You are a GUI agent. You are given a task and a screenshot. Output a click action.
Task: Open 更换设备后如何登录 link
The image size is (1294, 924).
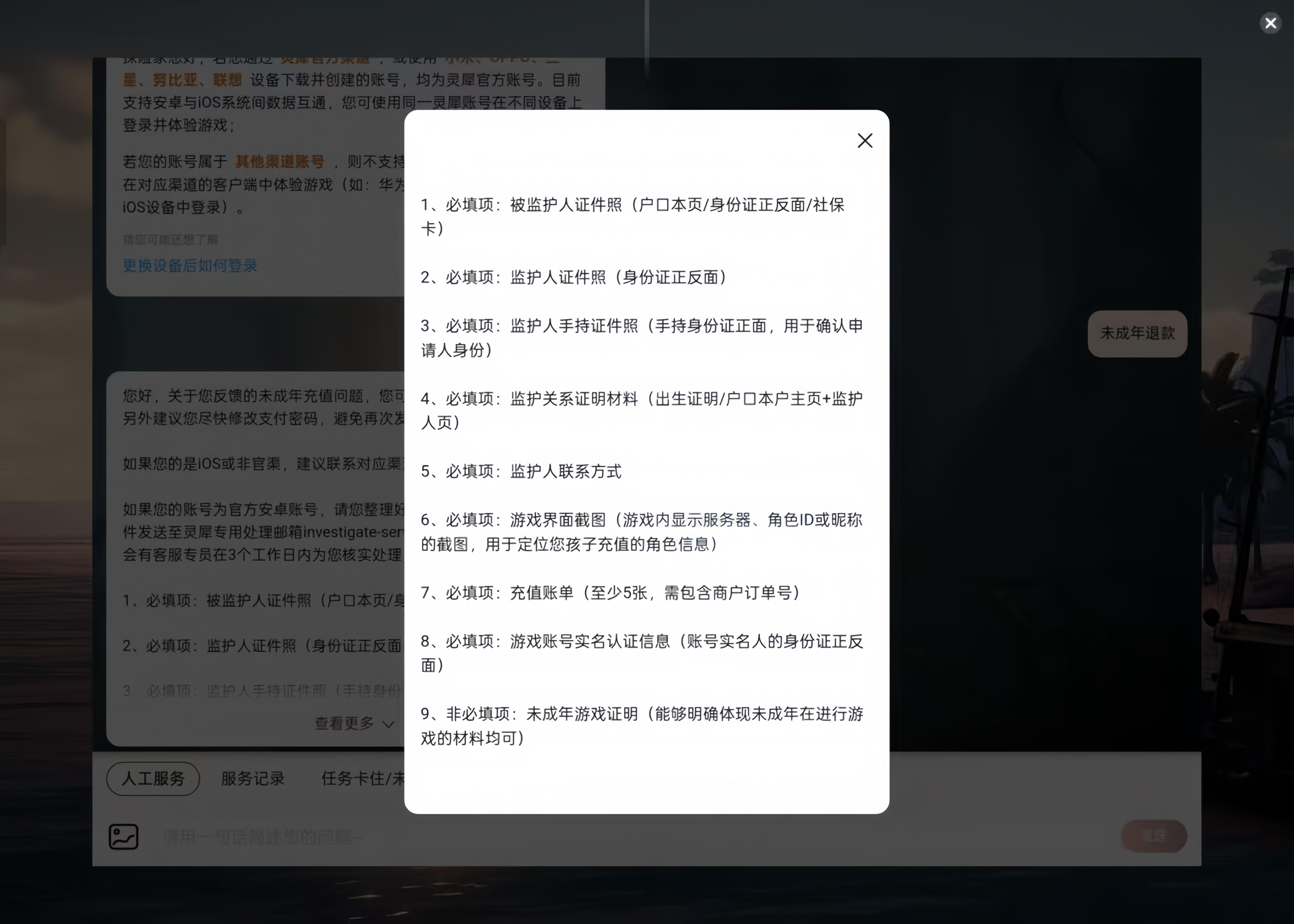click(x=190, y=266)
